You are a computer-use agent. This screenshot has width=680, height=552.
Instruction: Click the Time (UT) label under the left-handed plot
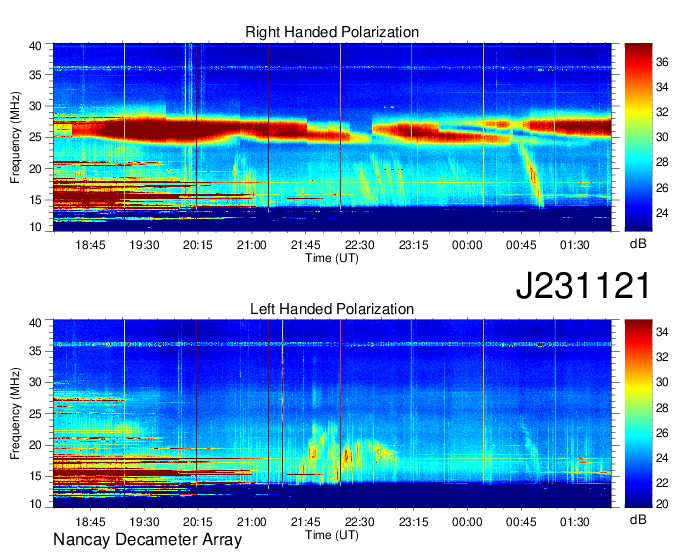(x=332, y=535)
